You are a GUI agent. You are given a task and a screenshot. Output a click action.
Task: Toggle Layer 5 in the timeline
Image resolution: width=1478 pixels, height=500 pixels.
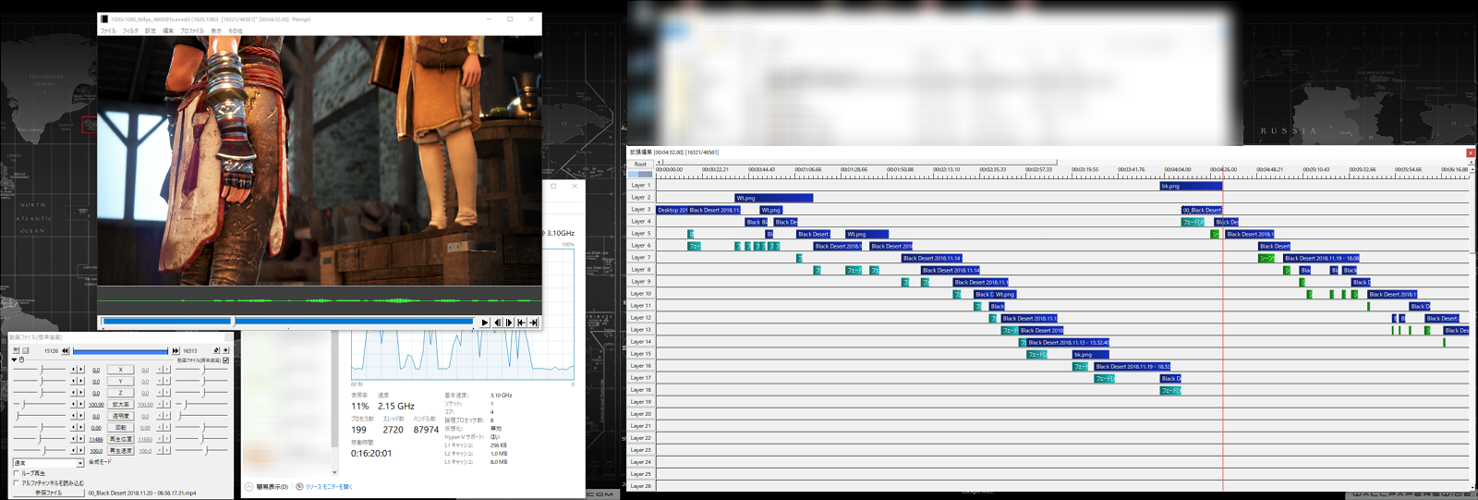click(x=640, y=233)
